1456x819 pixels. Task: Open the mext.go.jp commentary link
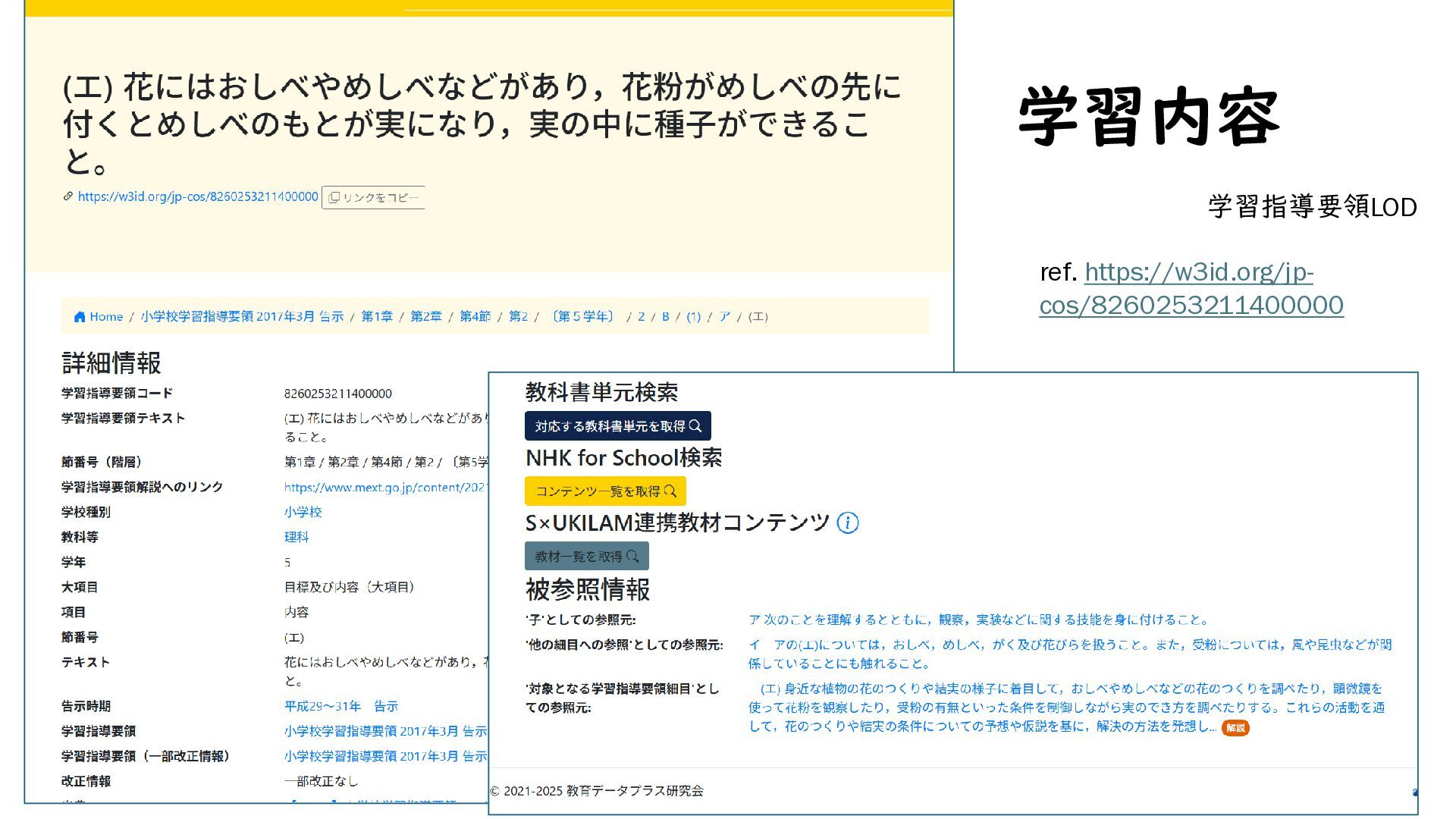click(x=385, y=488)
